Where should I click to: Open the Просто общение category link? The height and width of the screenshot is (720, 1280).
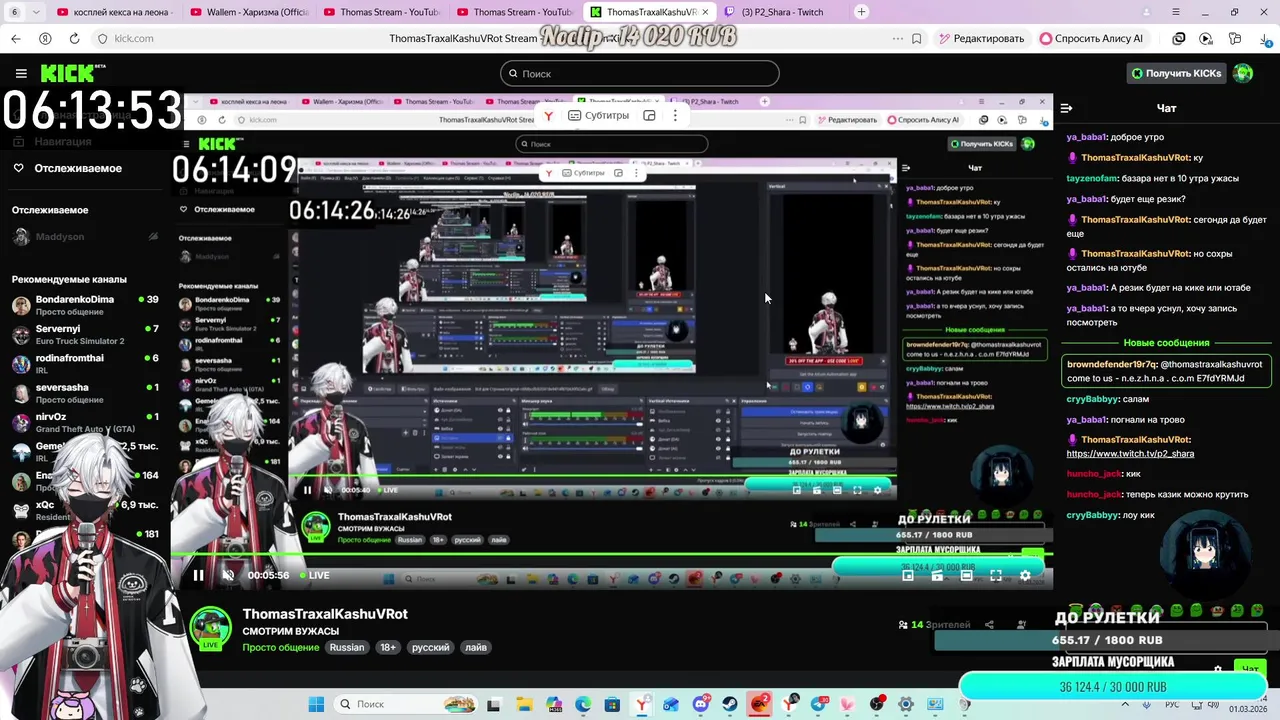280,647
